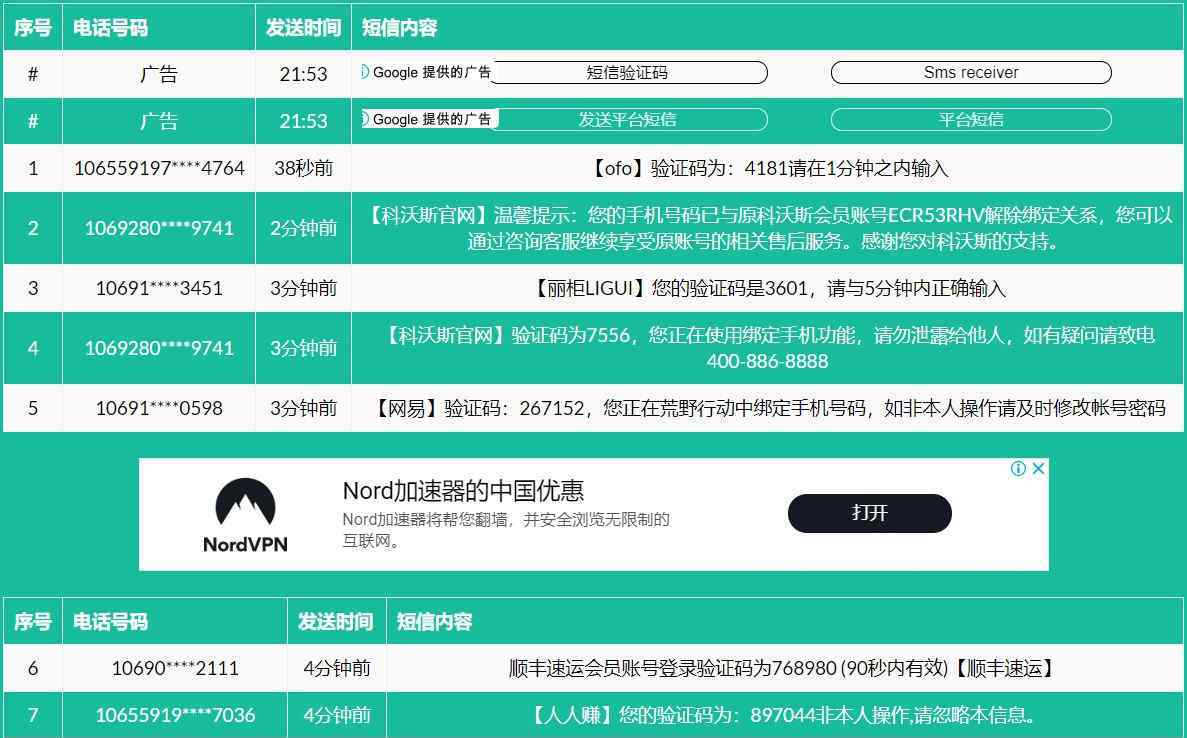Image resolution: width=1187 pixels, height=738 pixels.
Task: Click the 序号 header in the top table
Action: [x=33, y=28]
